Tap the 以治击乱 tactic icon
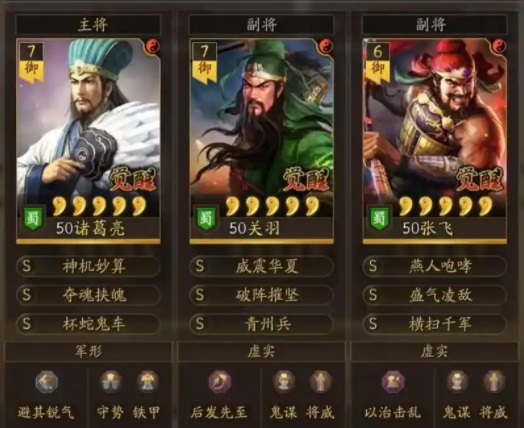The height and width of the screenshot is (428, 524). [x=393, y=382]
